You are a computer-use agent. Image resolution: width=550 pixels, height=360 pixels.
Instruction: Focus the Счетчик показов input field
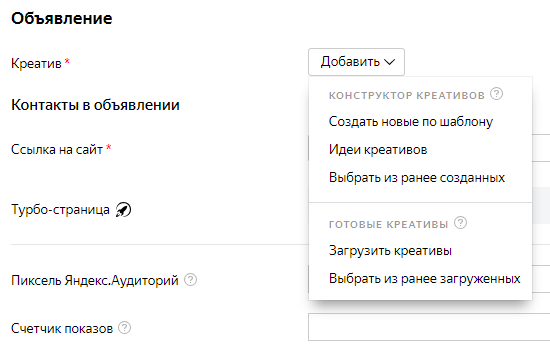point(429,327)
